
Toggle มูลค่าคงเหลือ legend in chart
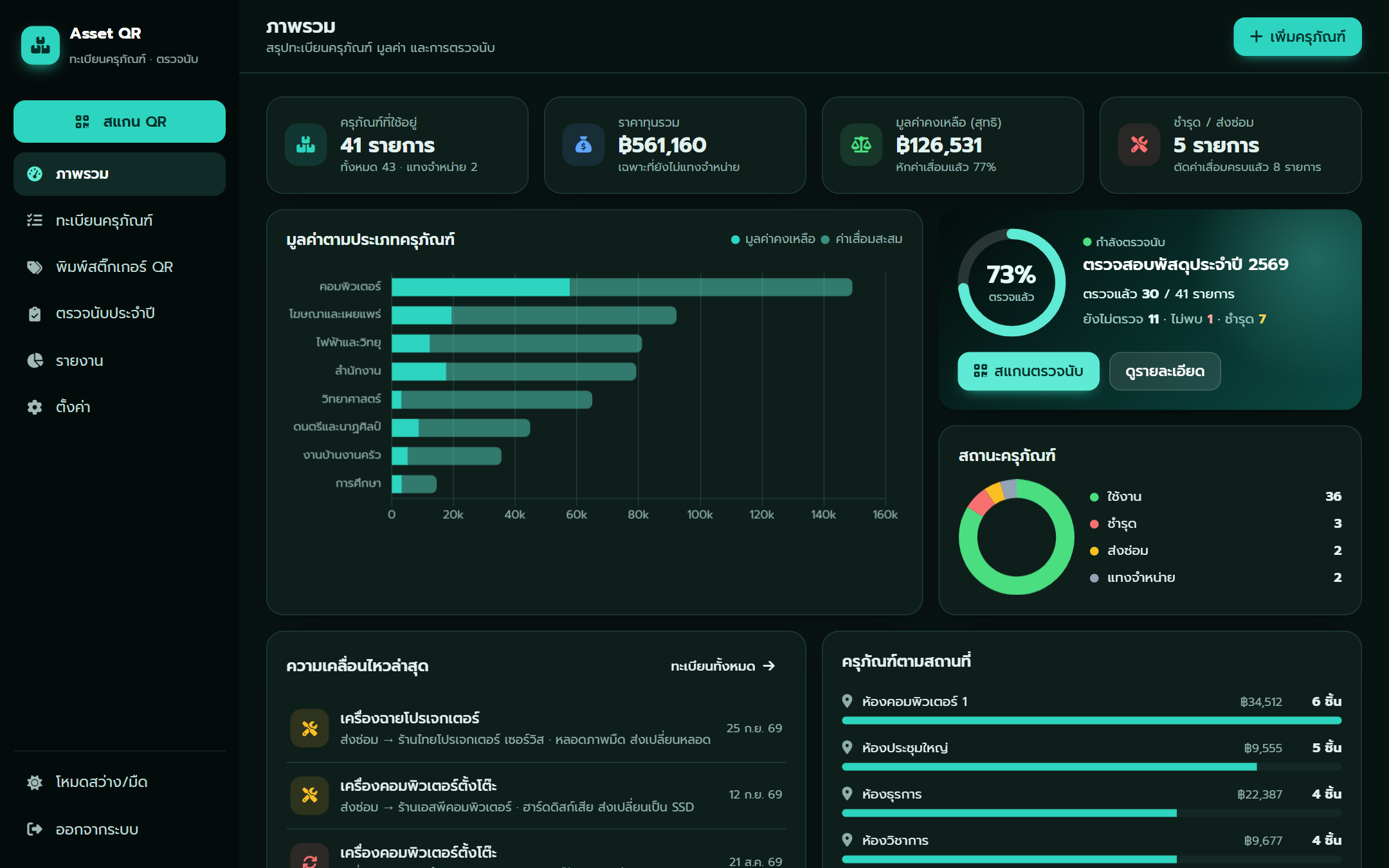pos(773,239)
